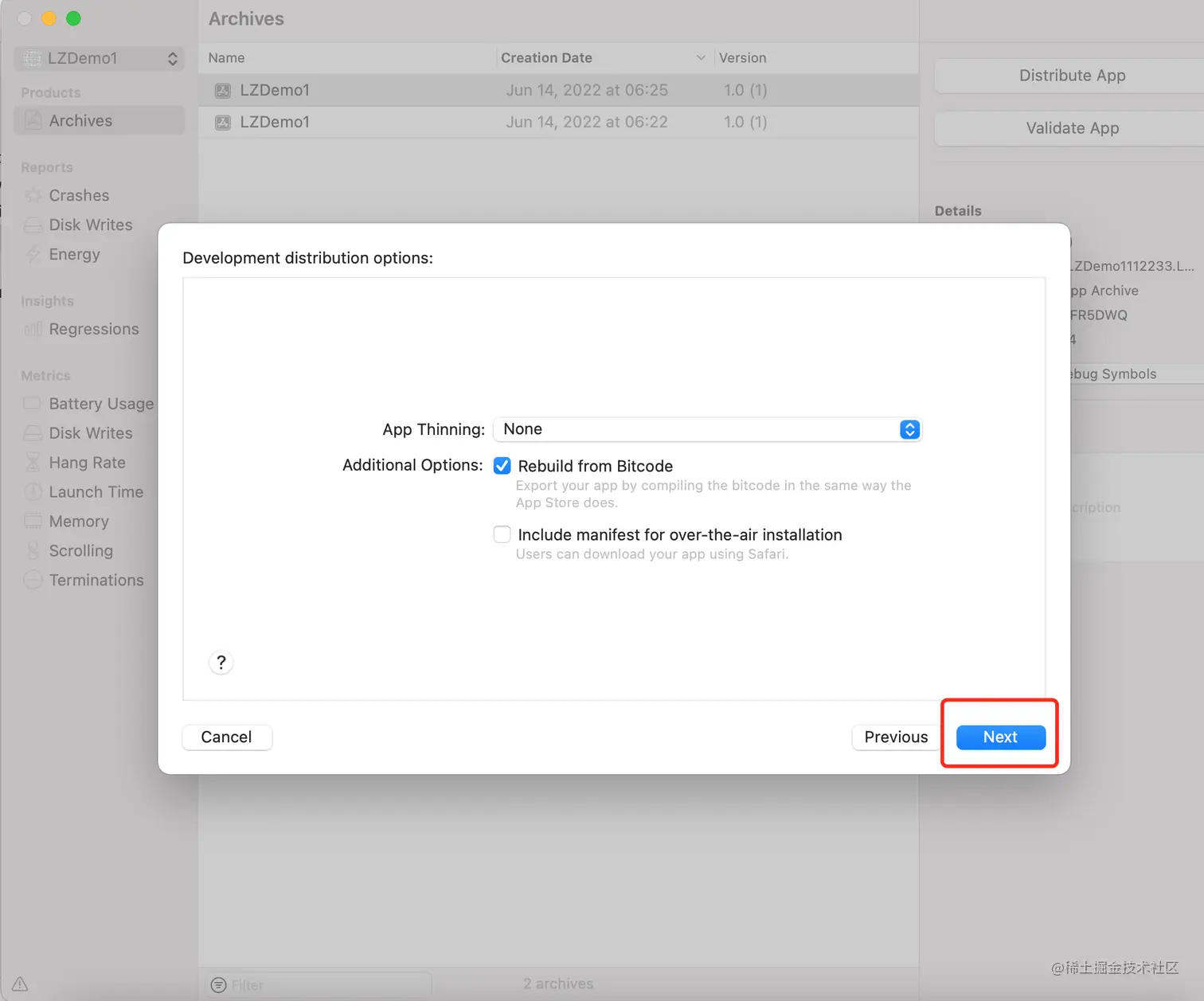
Task: Open the LZDemo1 app selector popup
Action: 100,58
